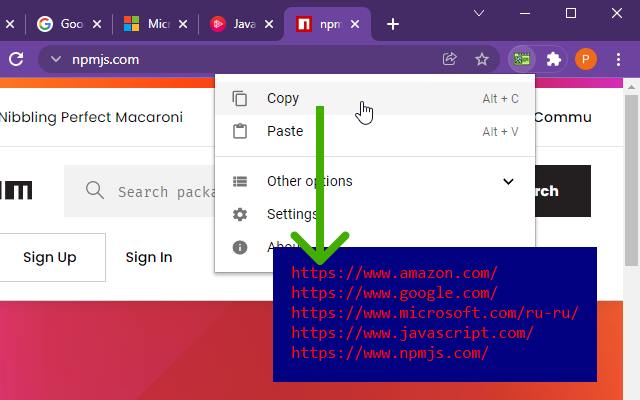
Task: Choose Copy in the extension popup
Action: coord(375,98)
